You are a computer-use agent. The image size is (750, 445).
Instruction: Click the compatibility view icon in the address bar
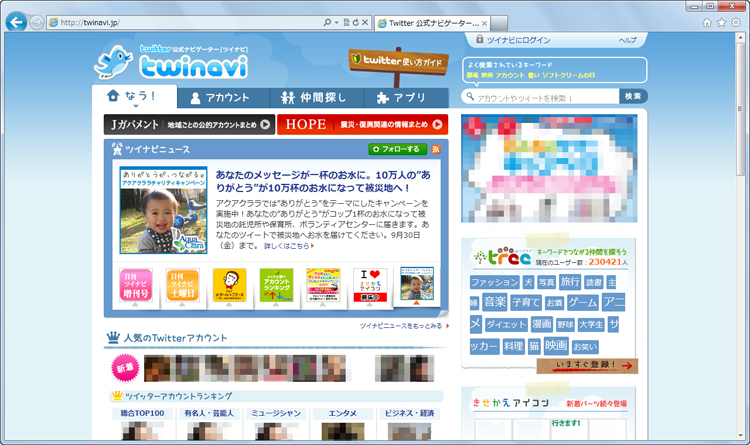click(346, 22)
